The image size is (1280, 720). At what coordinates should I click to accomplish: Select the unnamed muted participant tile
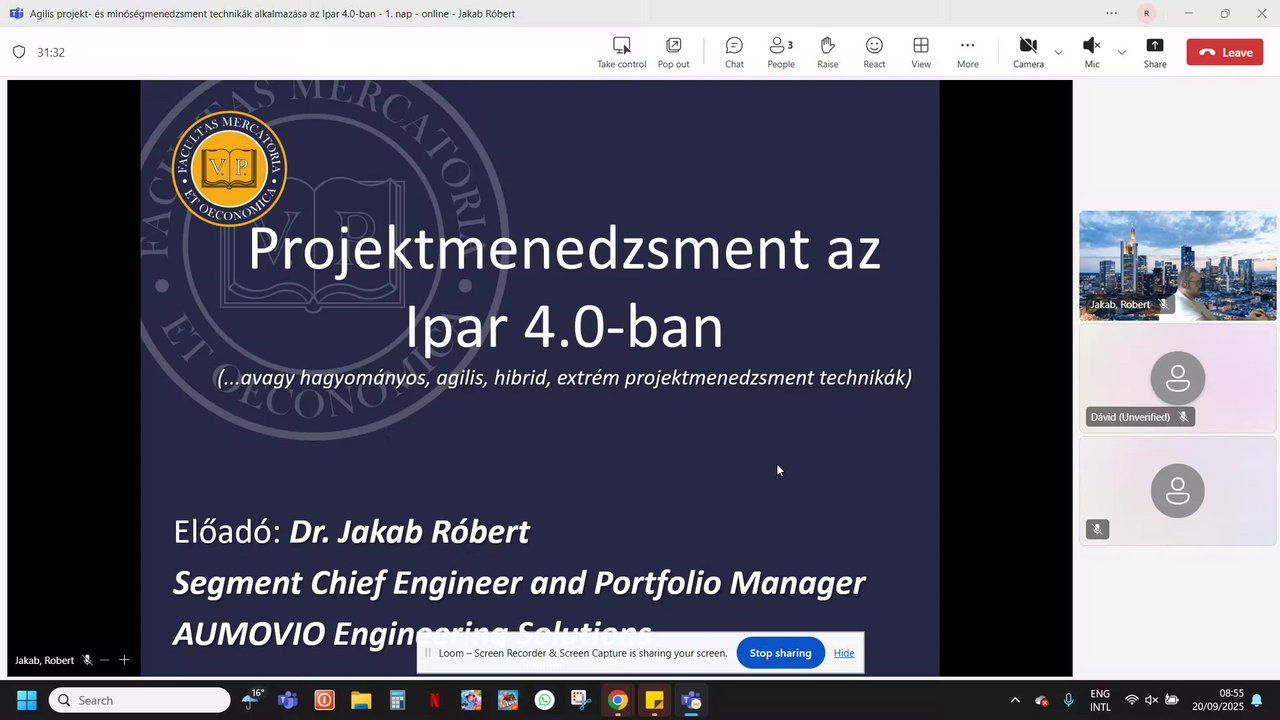[1178, 490]
